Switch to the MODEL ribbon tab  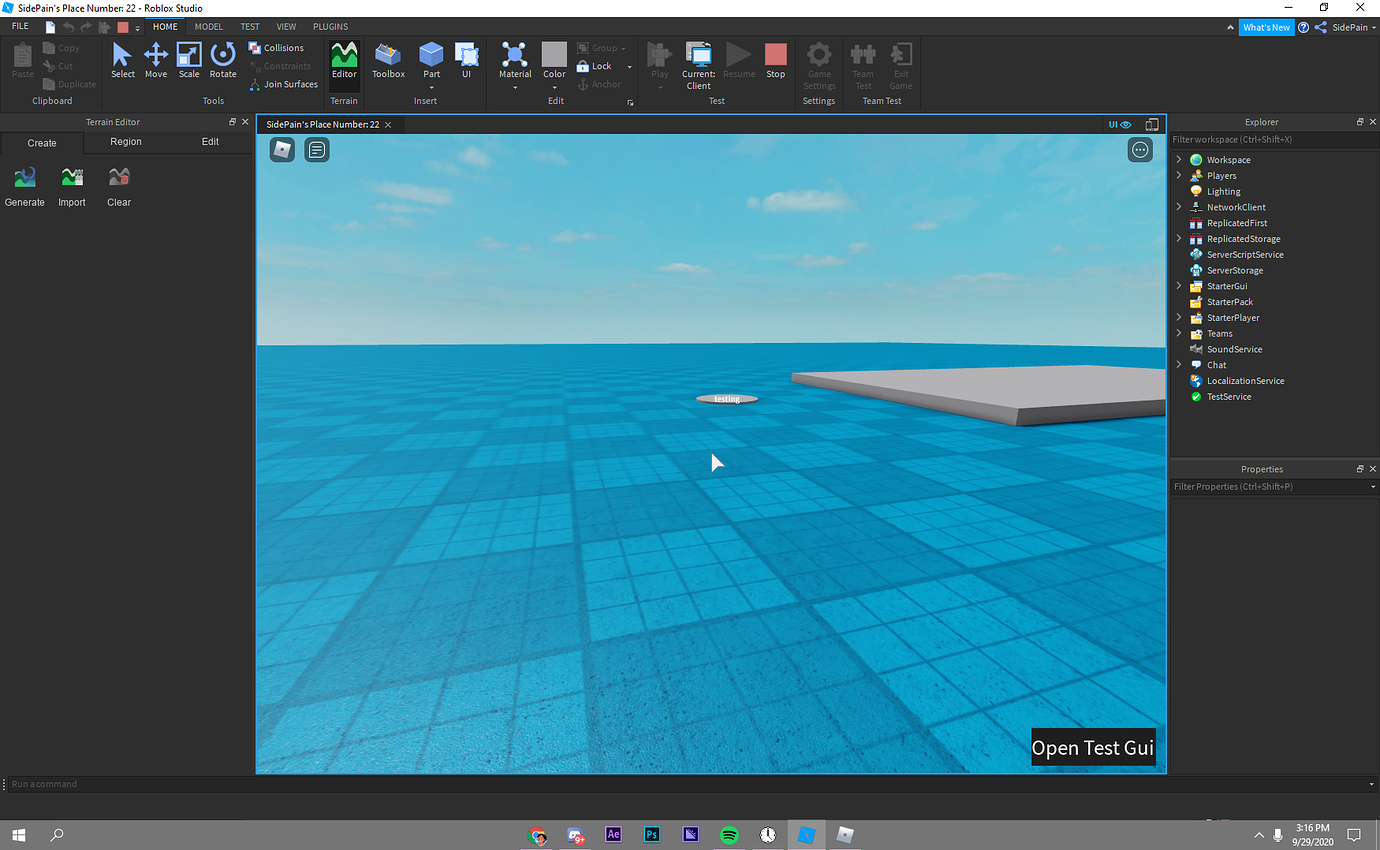pyautogui.click(x=208, y=26)
